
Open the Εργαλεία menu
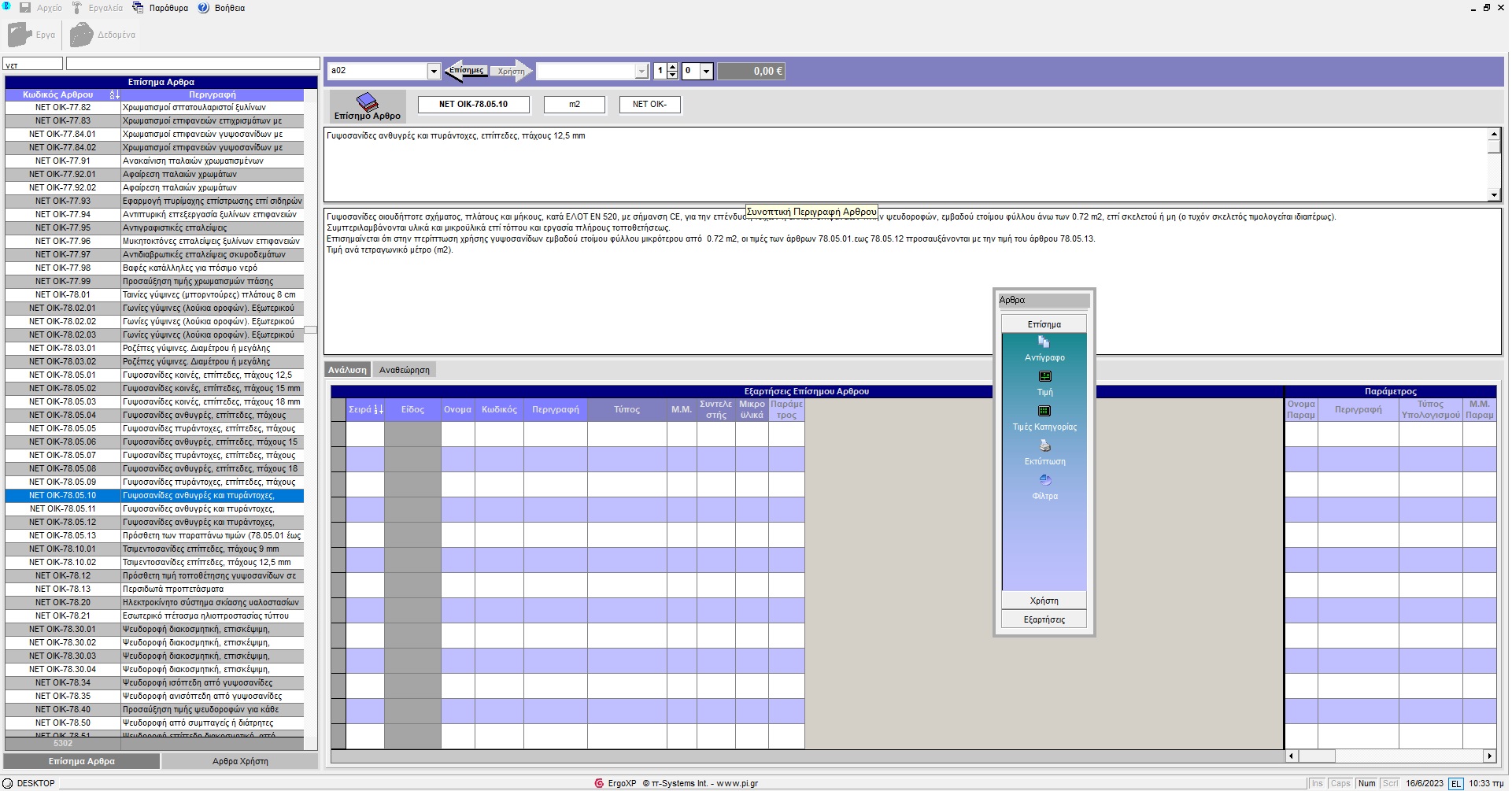click(105, 8)
